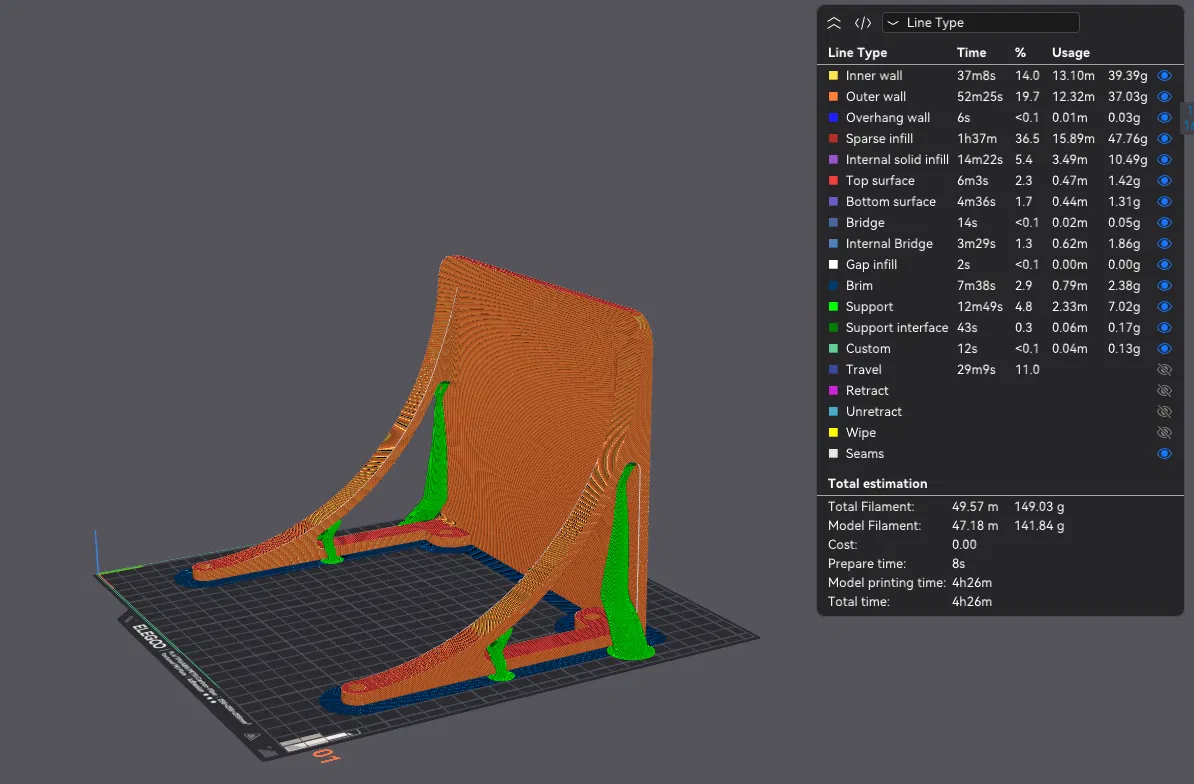Image resolution: width=1194 pixels, height=784 pixels.
Task: Select the Internal Bridge row label
Action: click(x=889, y=244)
